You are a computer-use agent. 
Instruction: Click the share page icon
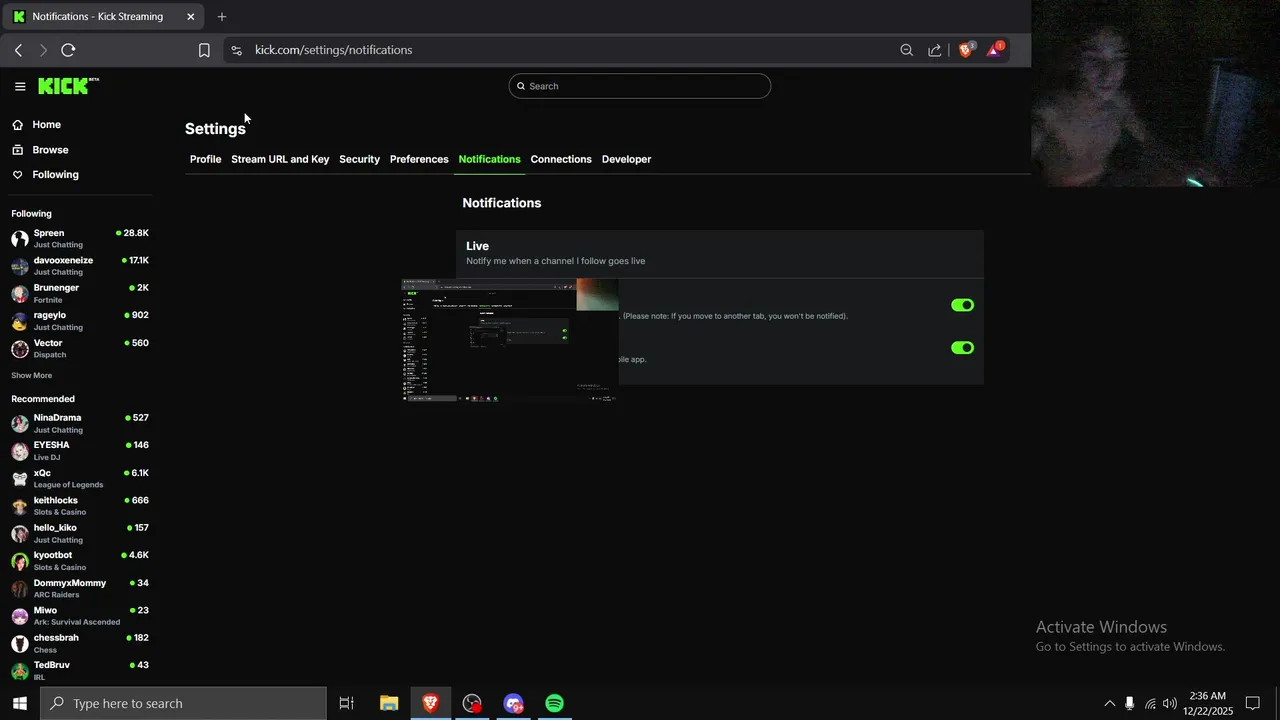pos(934,50)
